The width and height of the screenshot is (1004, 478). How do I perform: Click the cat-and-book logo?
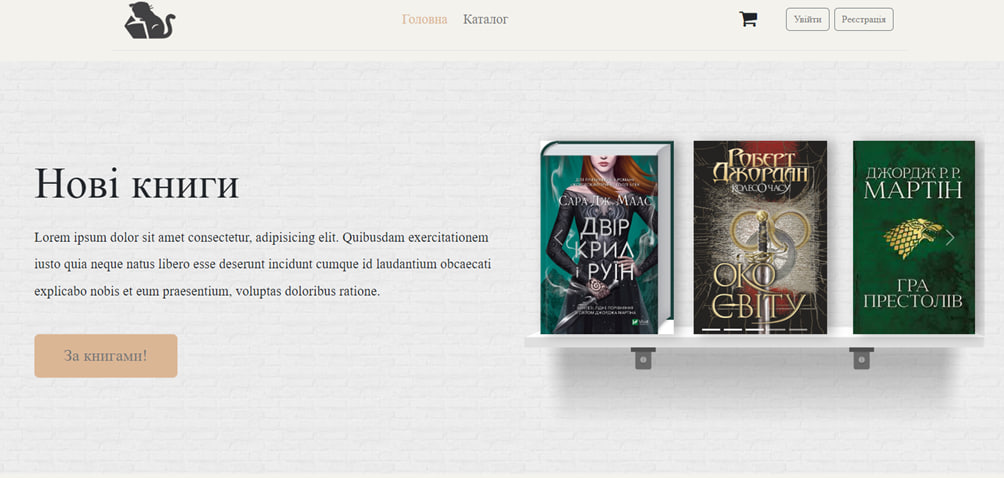[x=150, y=20]
